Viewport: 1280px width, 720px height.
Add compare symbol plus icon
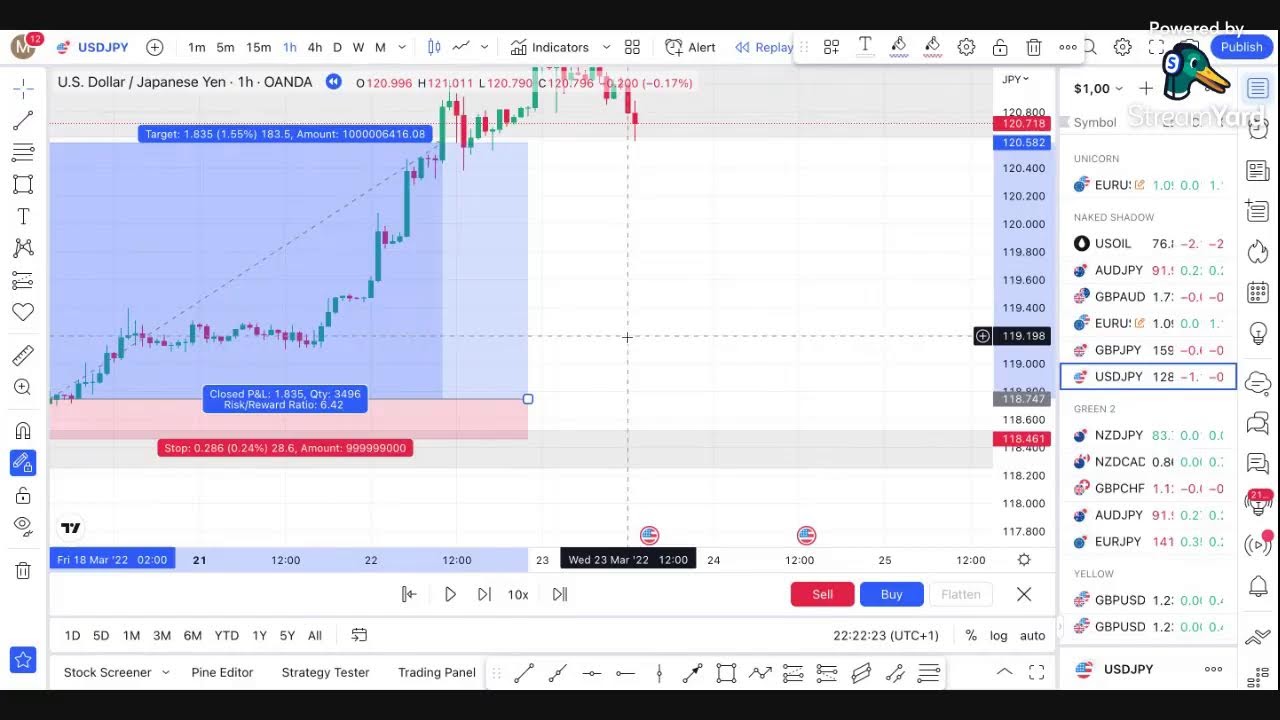pos(155,47)
